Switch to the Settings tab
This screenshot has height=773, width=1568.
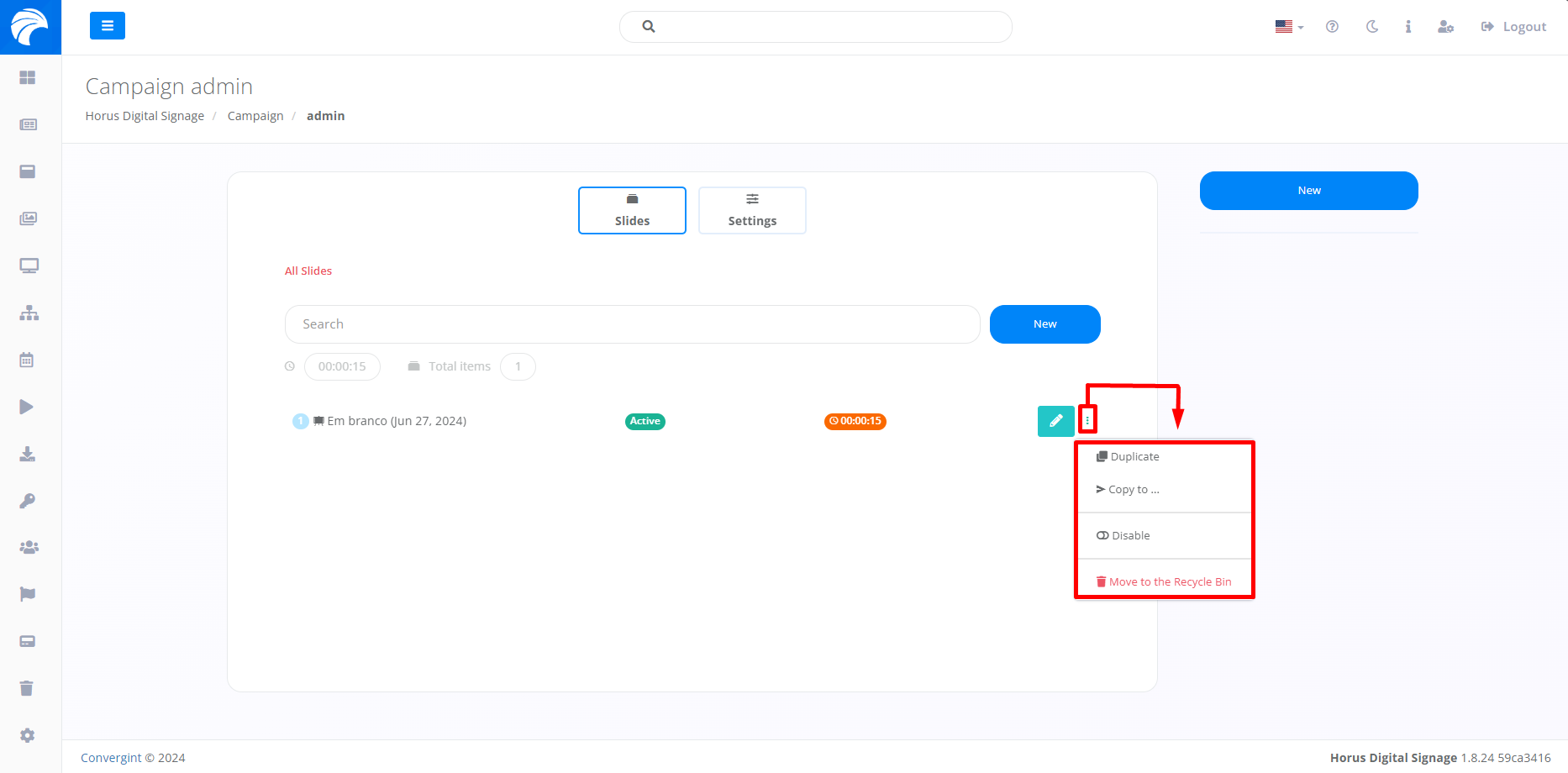(x=752, y=210)
